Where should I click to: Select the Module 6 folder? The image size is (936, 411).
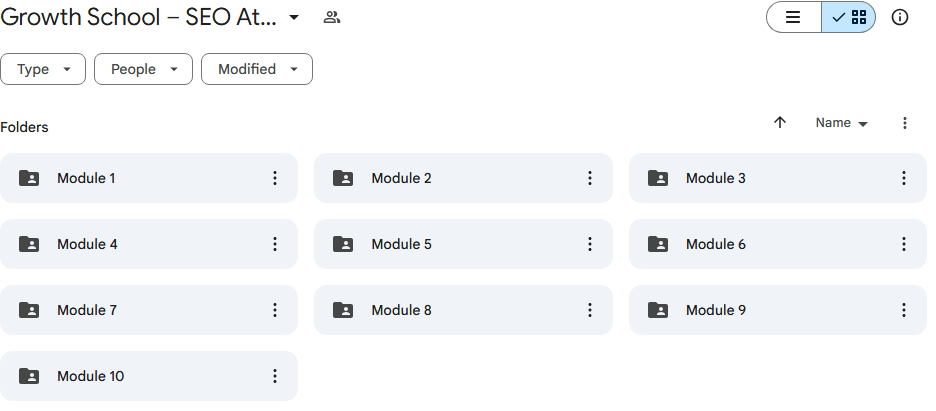778,244
